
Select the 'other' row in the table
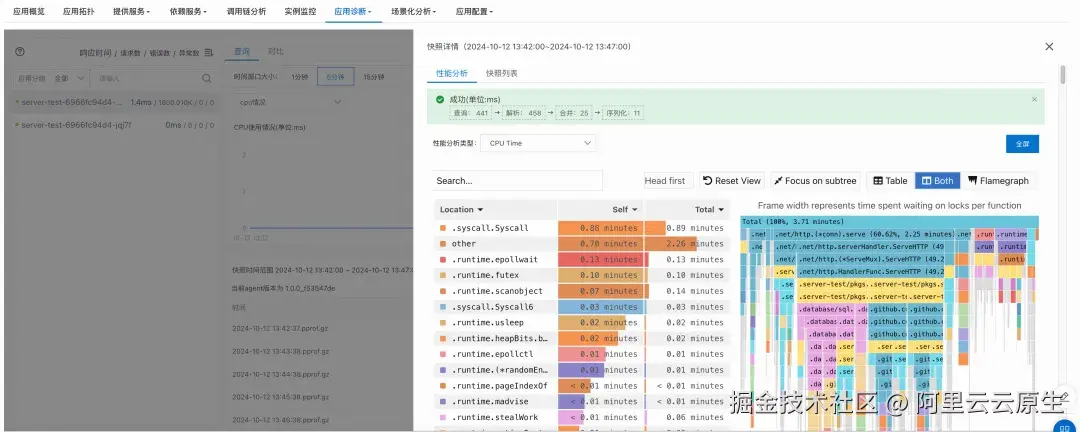click(581, 244)
